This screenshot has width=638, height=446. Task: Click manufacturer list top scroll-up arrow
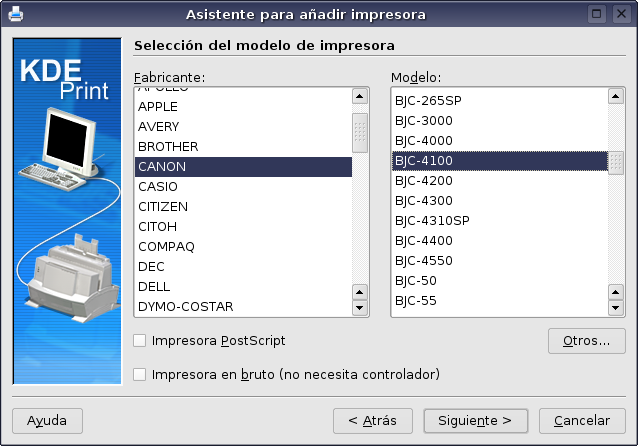tap(359, 96)
